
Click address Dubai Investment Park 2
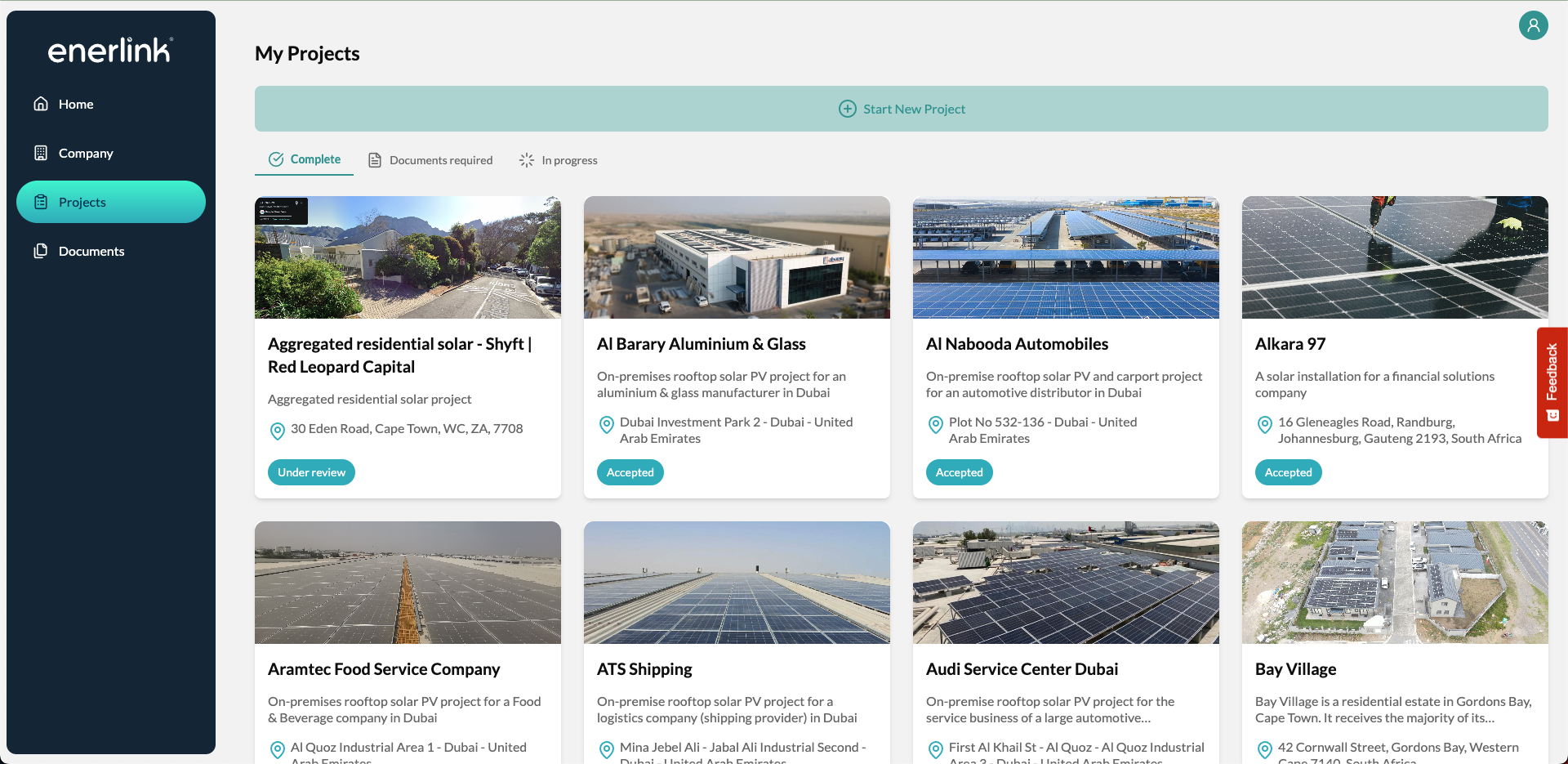(x=736, y=430)
